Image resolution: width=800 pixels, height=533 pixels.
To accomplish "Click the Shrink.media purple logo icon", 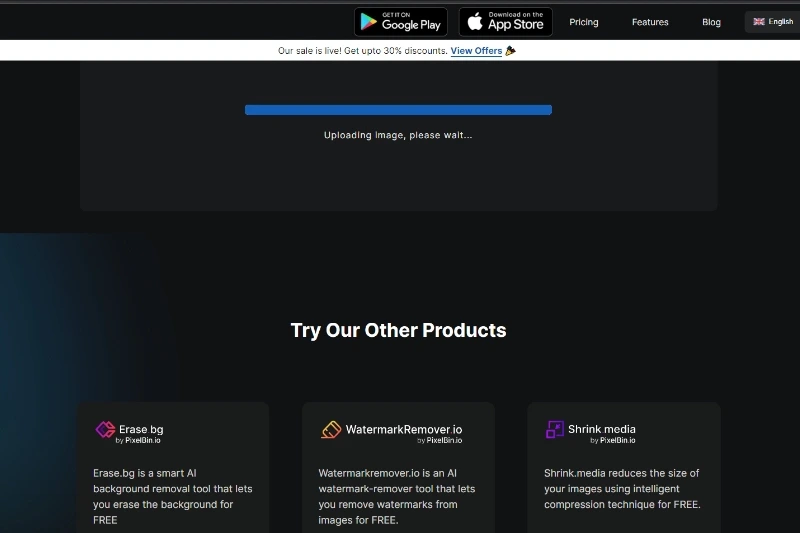I will (x=555, y=429).
